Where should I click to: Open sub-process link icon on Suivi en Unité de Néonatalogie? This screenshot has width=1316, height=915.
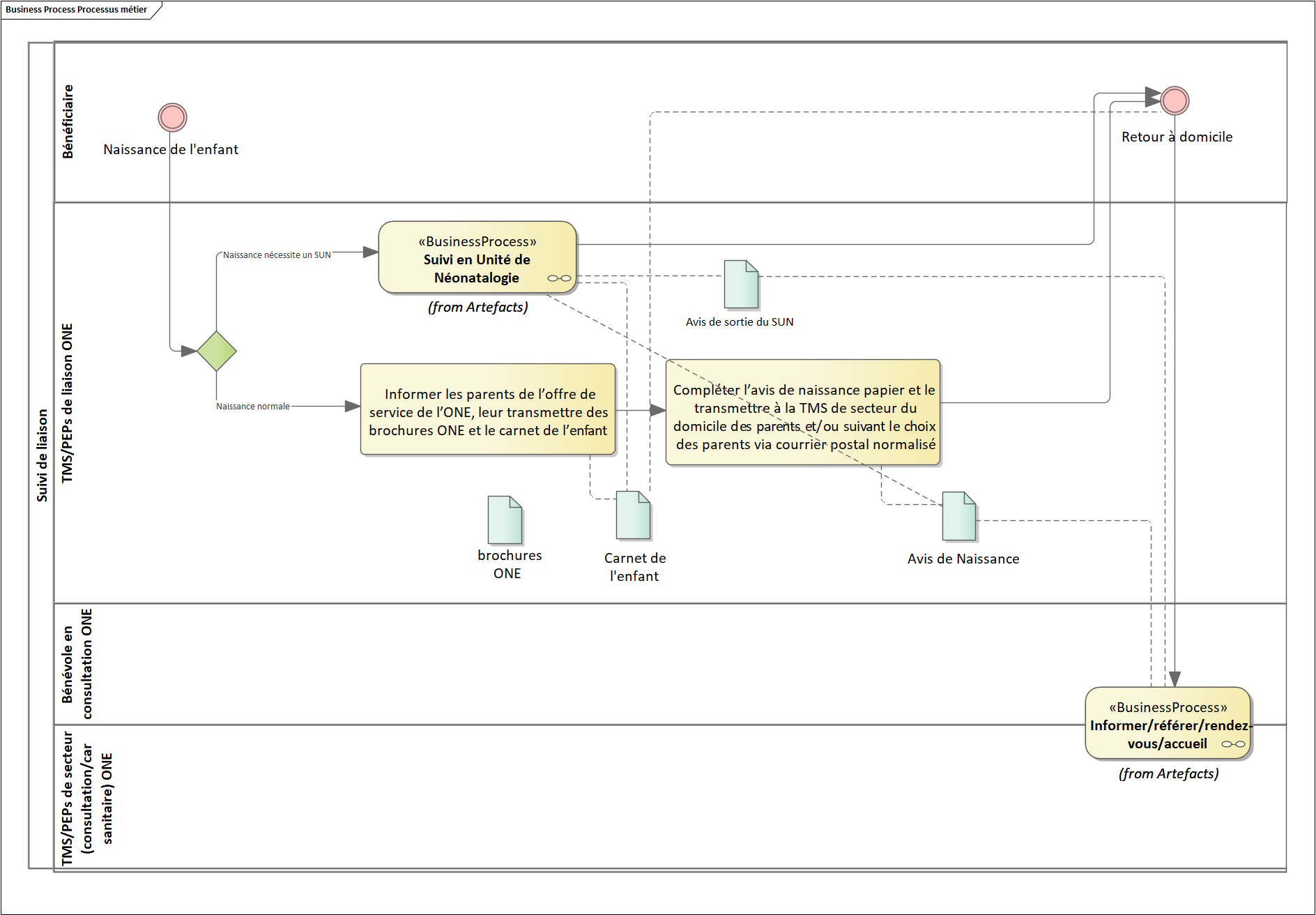pyautogui.click(x=559, y=278)
